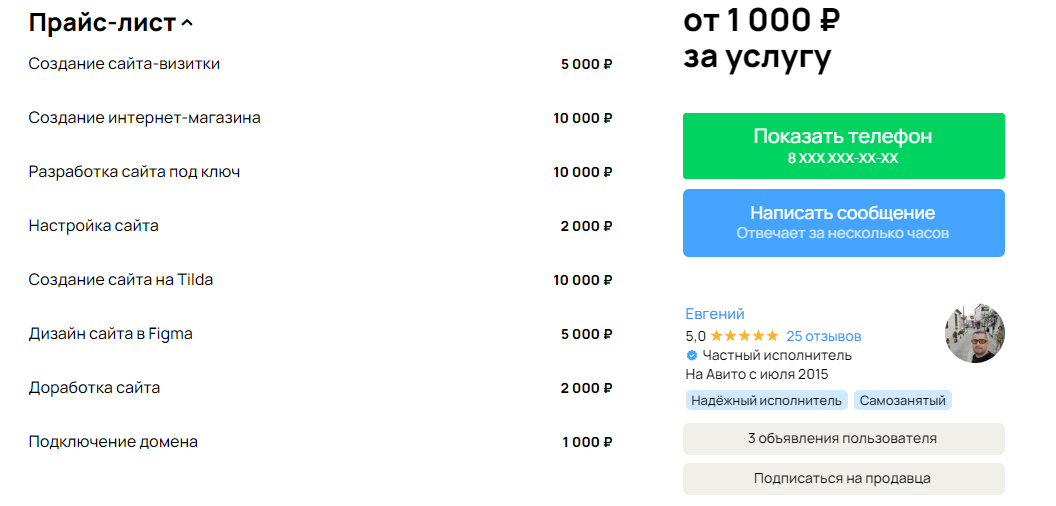Select the Создание интернет-магазина row
Image resolution: width=1056 pixels, height=506 pixels.
pyautogui.click(x=321, y=118)
